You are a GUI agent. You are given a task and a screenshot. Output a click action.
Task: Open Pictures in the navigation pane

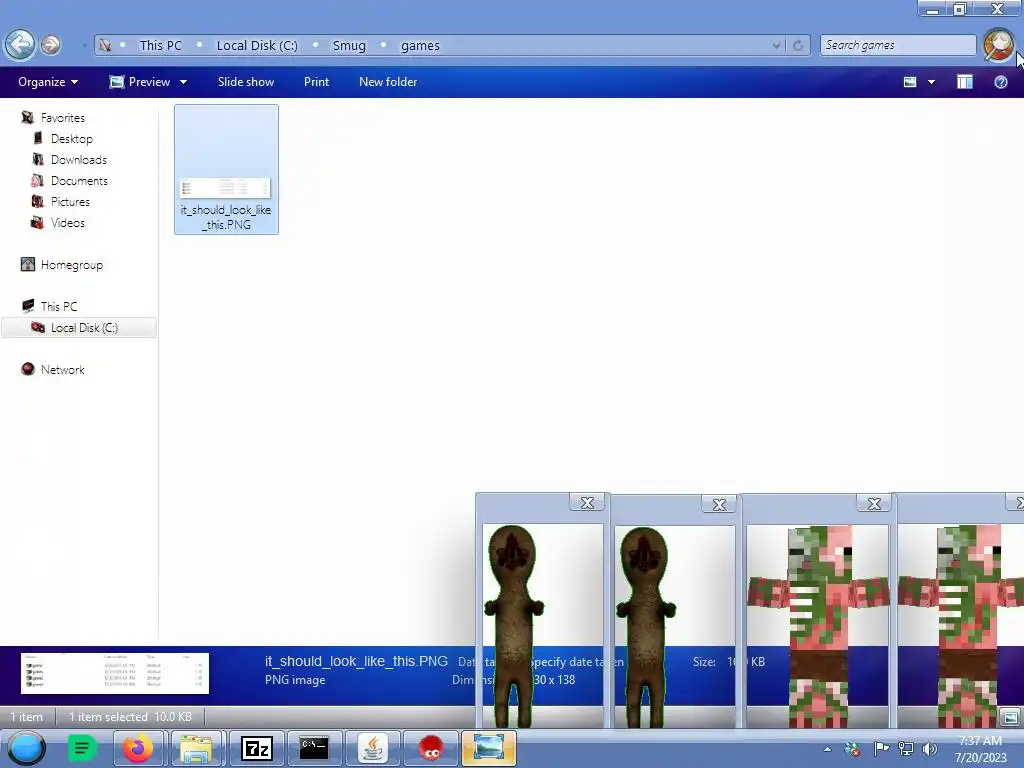click(70, 201)
